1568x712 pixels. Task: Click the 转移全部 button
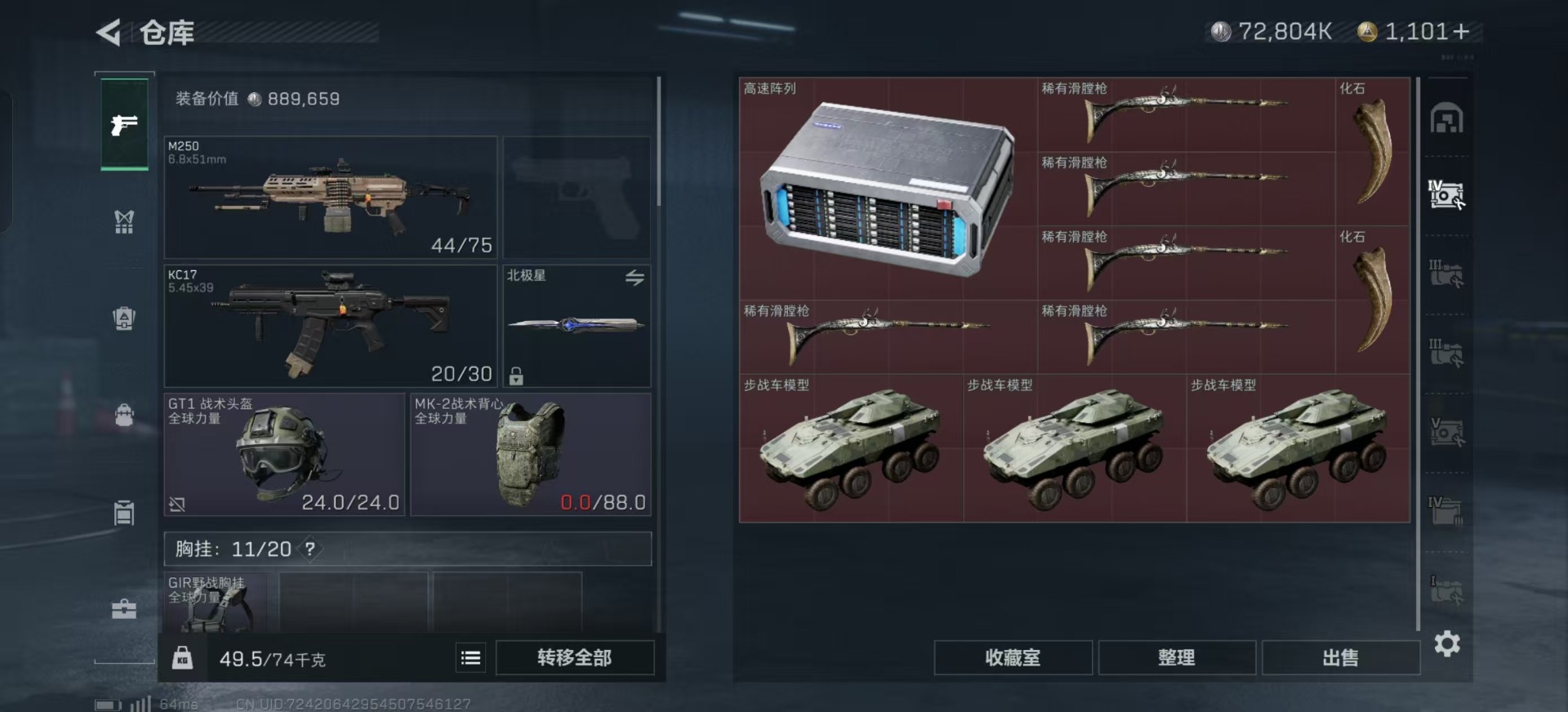coord(575,658)
